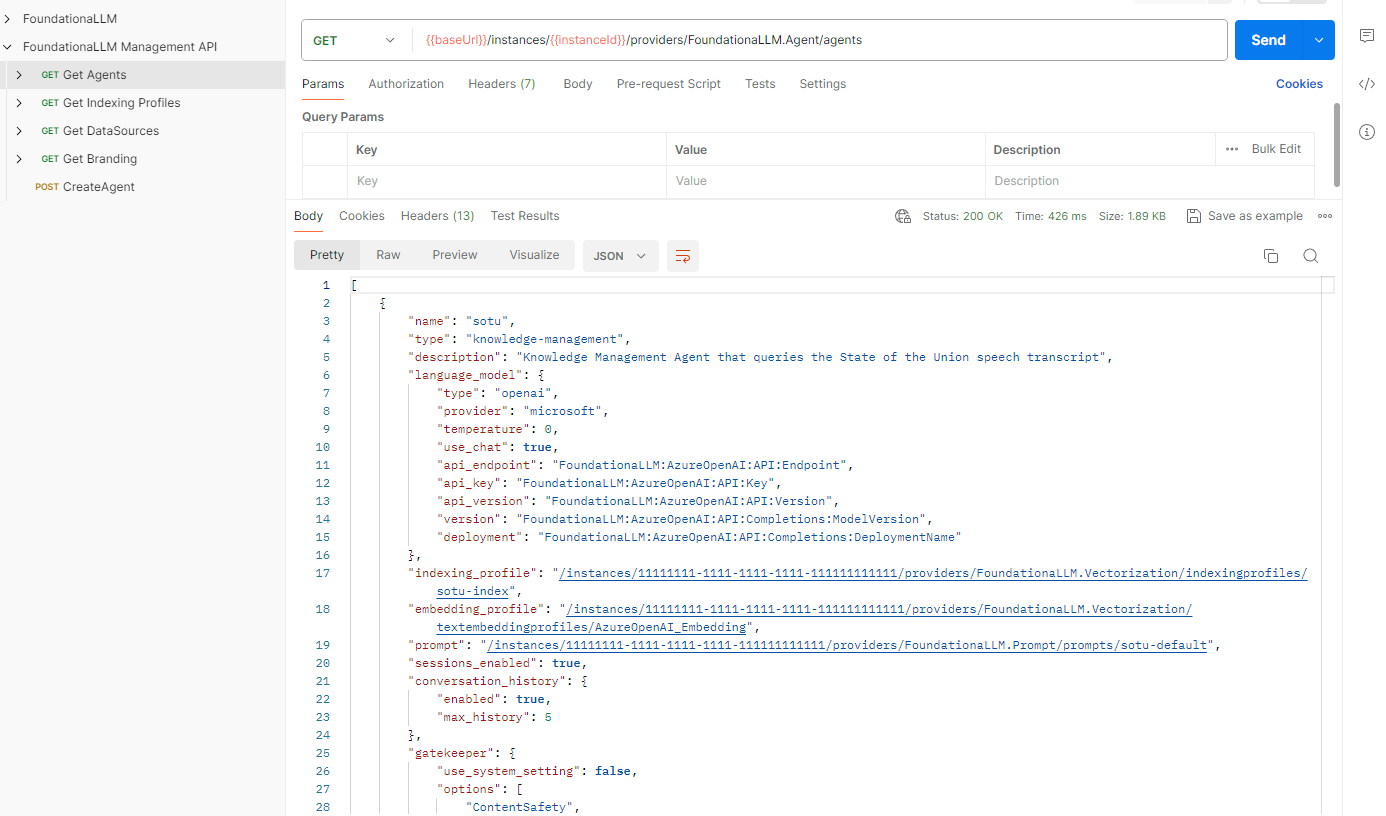1386x816 pixels.
Task: Click the Size: 1.89 KB text
Action: click(1132, 216)
